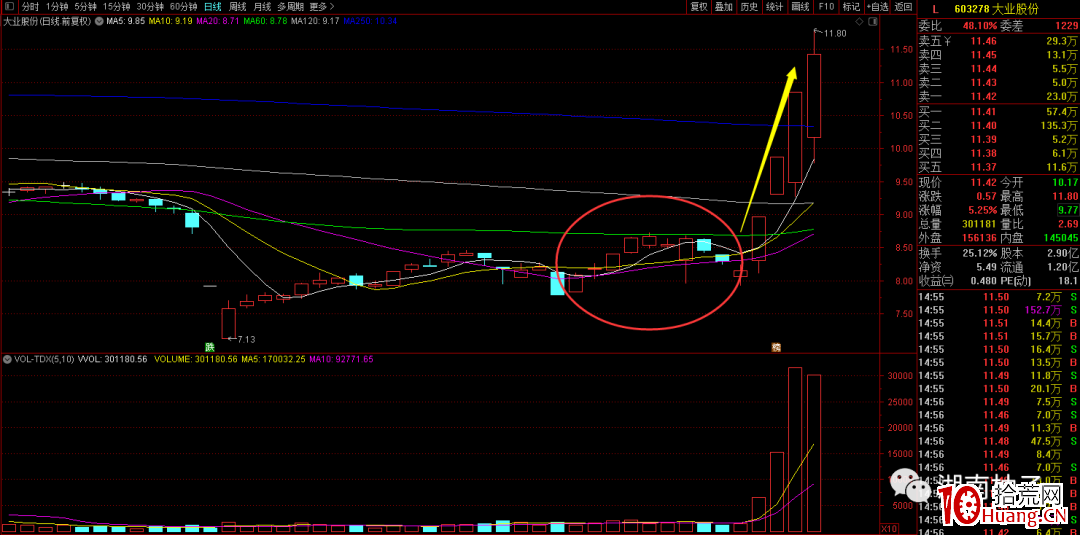This screenshot has height=535, width=1080.
Task: Click the MA120: 9.17 label
Action: click(315, 21)
